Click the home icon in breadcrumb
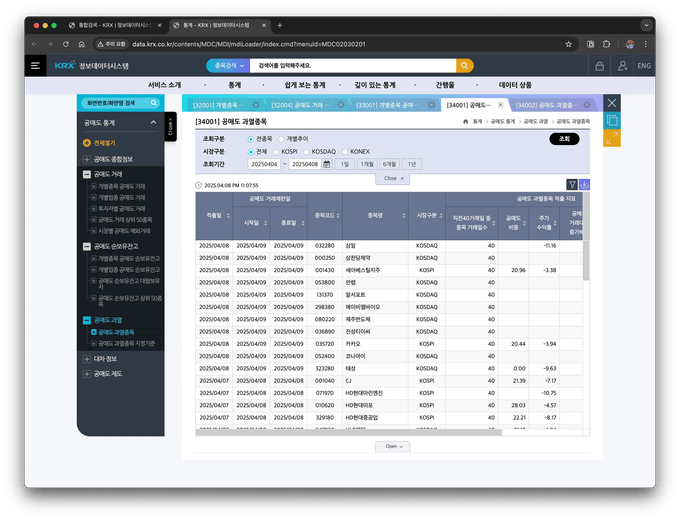Image resolution: width=680 pixels, height=520 pixels. click(465, 121)
